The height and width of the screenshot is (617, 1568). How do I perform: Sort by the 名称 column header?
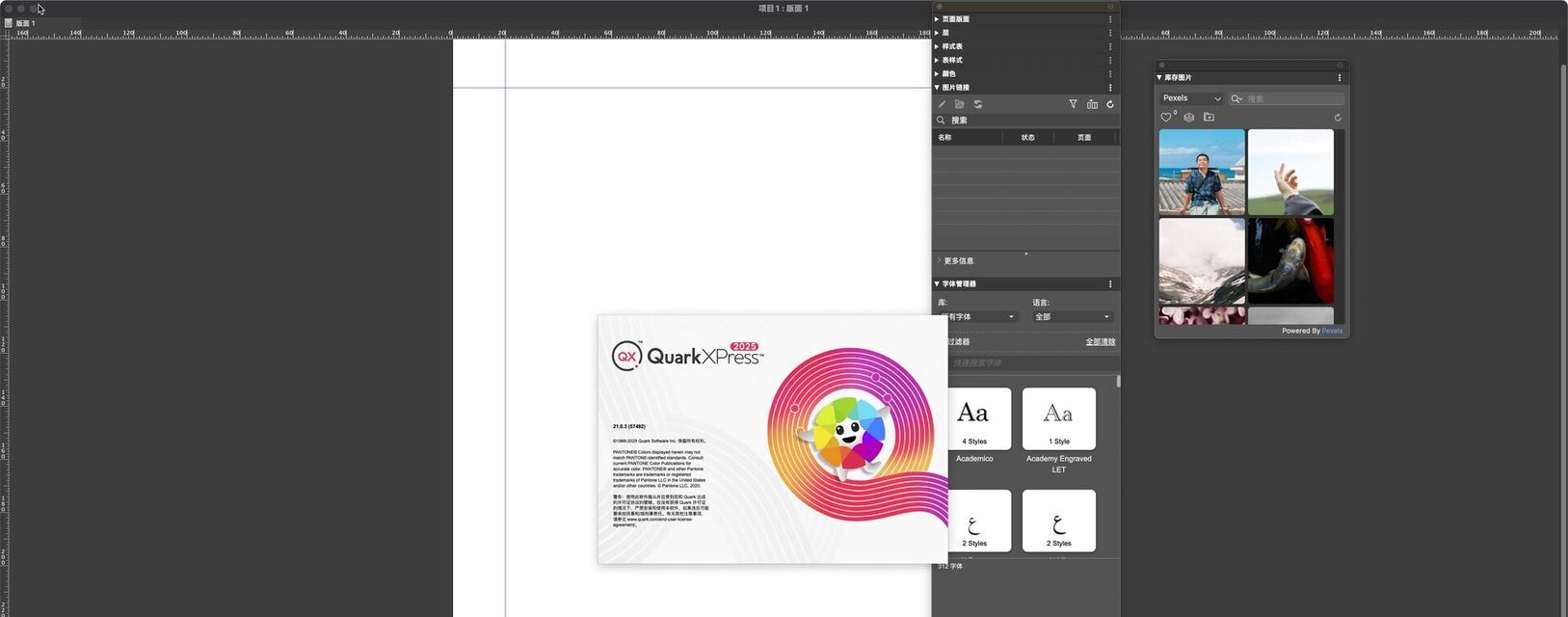967,138
